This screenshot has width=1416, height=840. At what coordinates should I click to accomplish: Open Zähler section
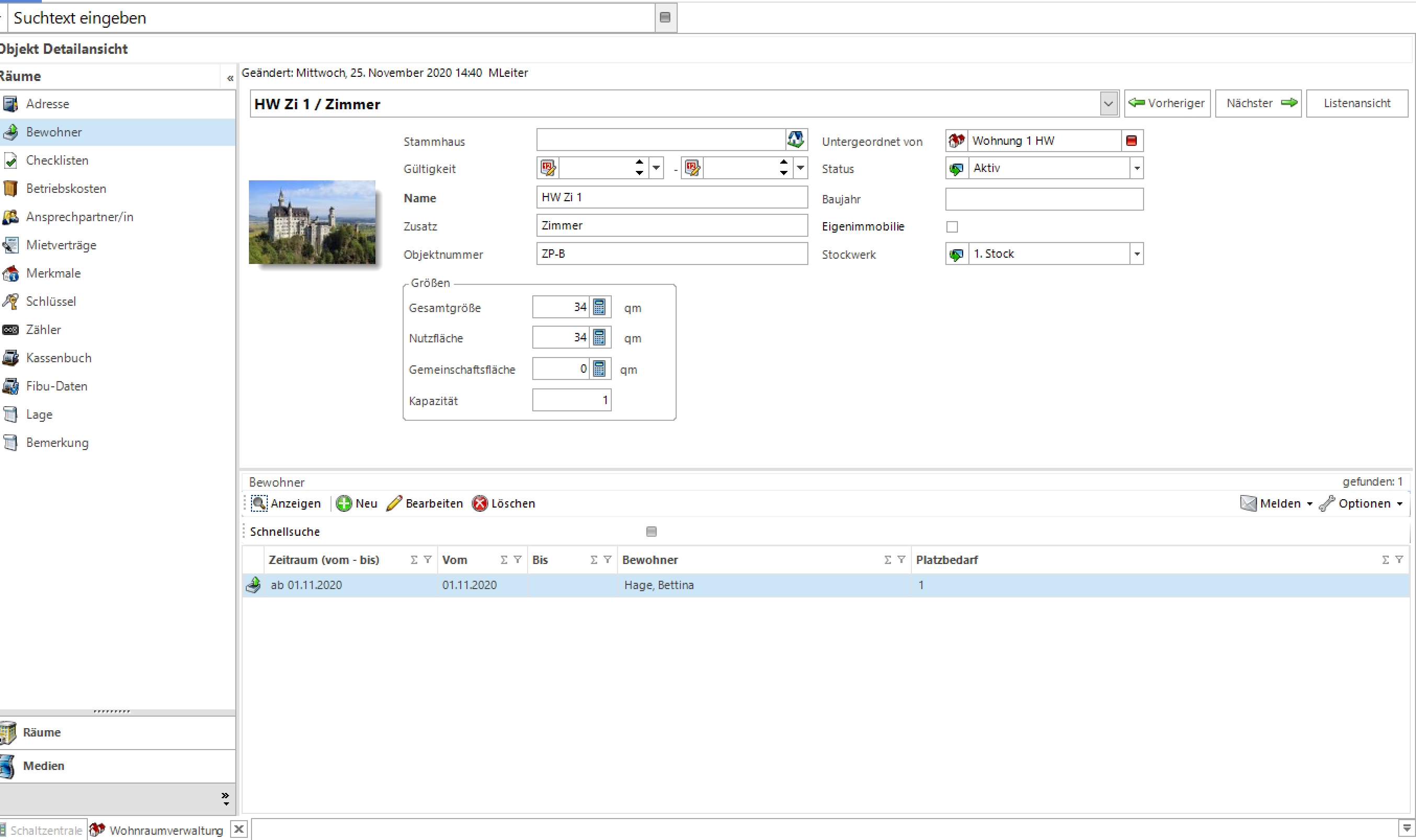click(x=117, y=329)
